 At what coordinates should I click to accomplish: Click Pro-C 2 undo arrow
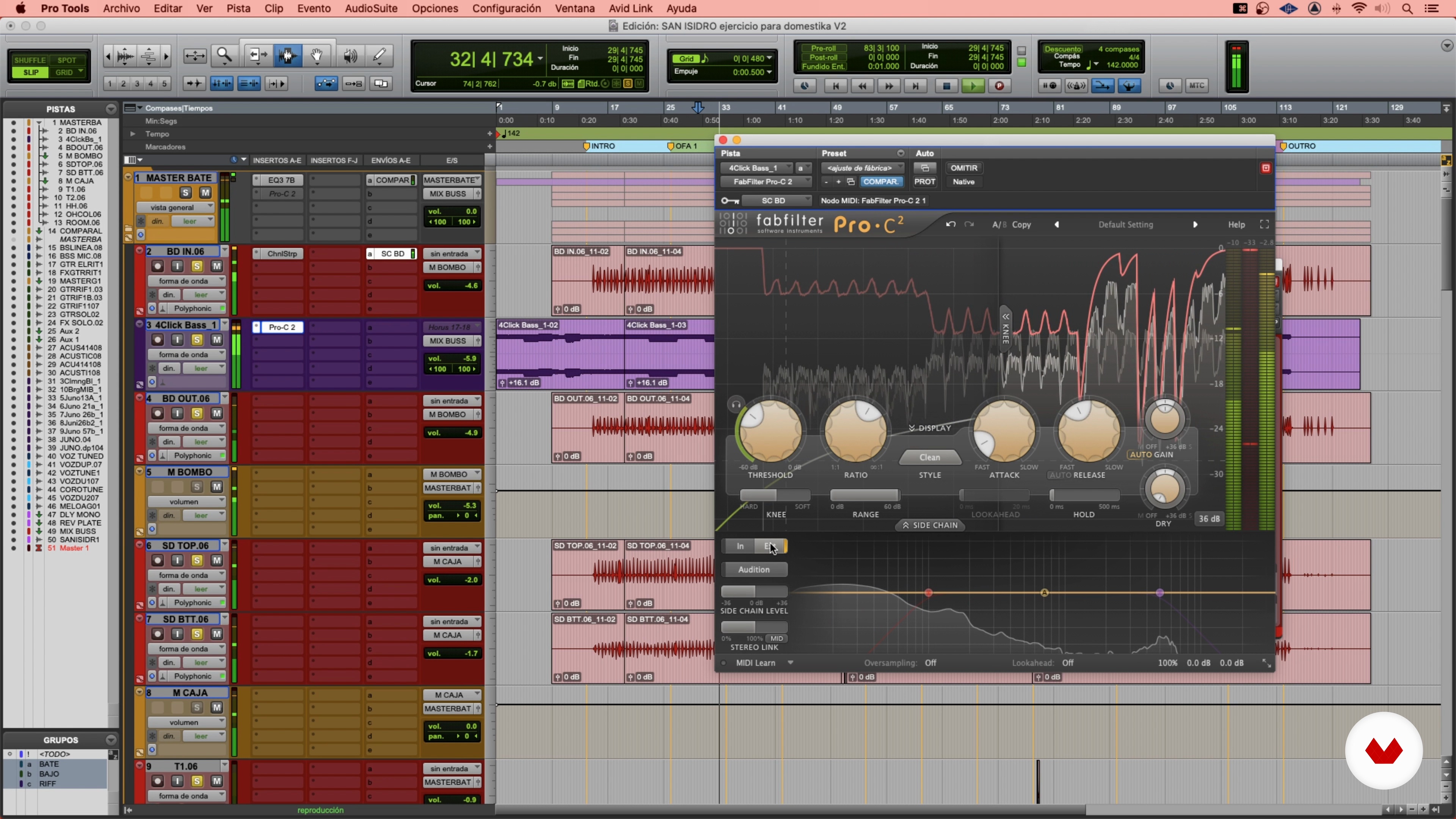click(951, 224)
